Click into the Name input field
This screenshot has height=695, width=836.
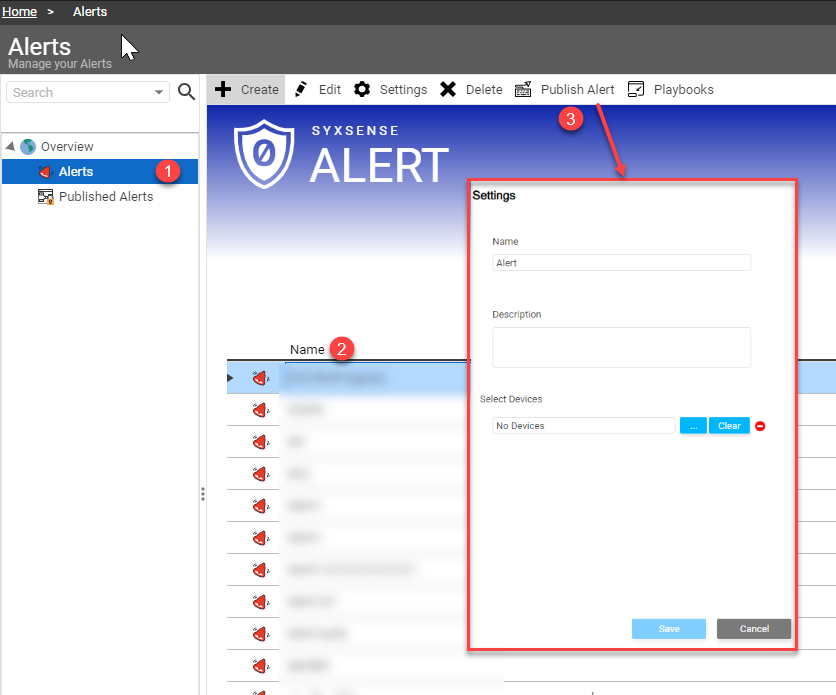pos(621,263)
